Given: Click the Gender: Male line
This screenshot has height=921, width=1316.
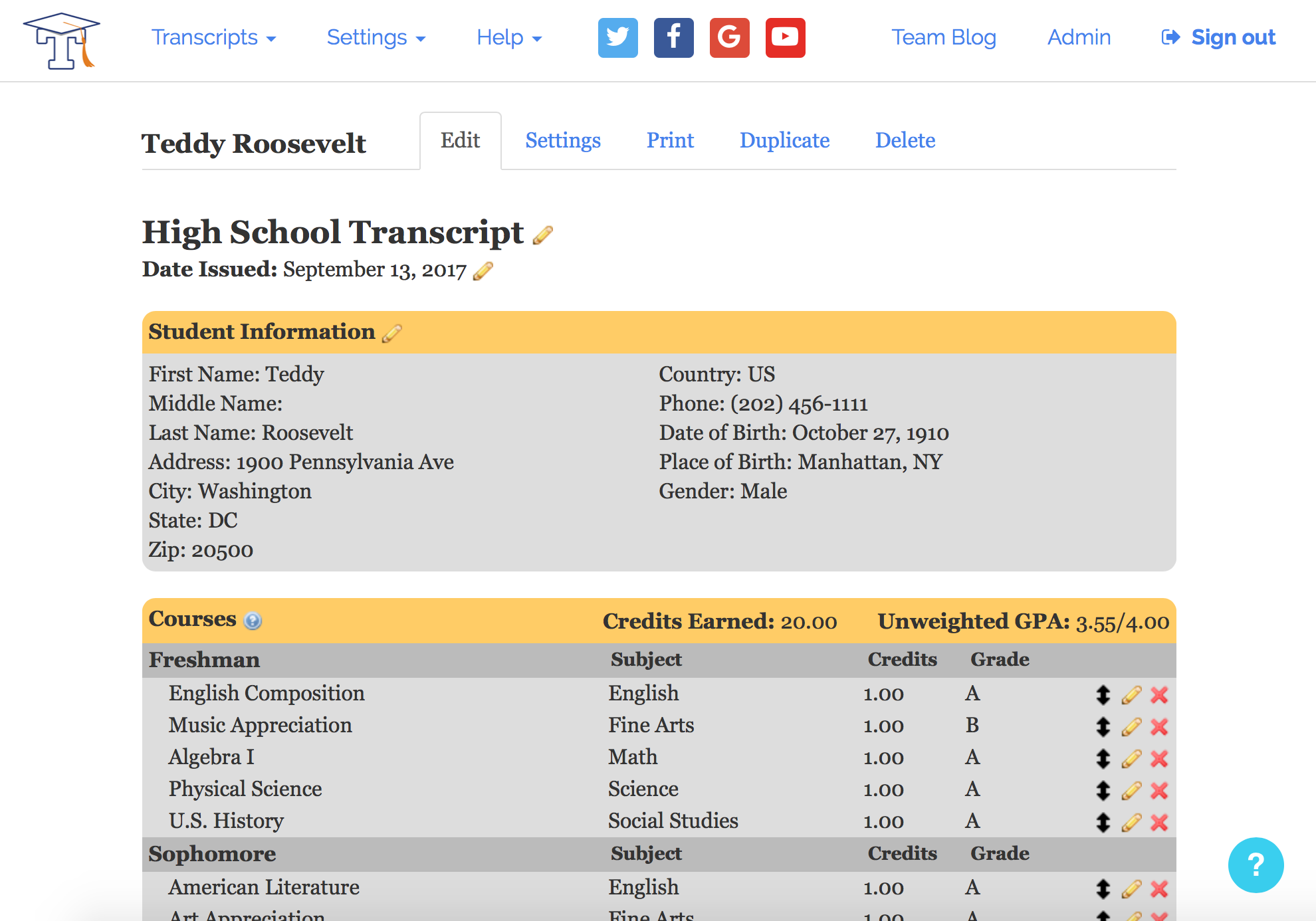Looking at the screenshot, I should click(x=723, y=492).
